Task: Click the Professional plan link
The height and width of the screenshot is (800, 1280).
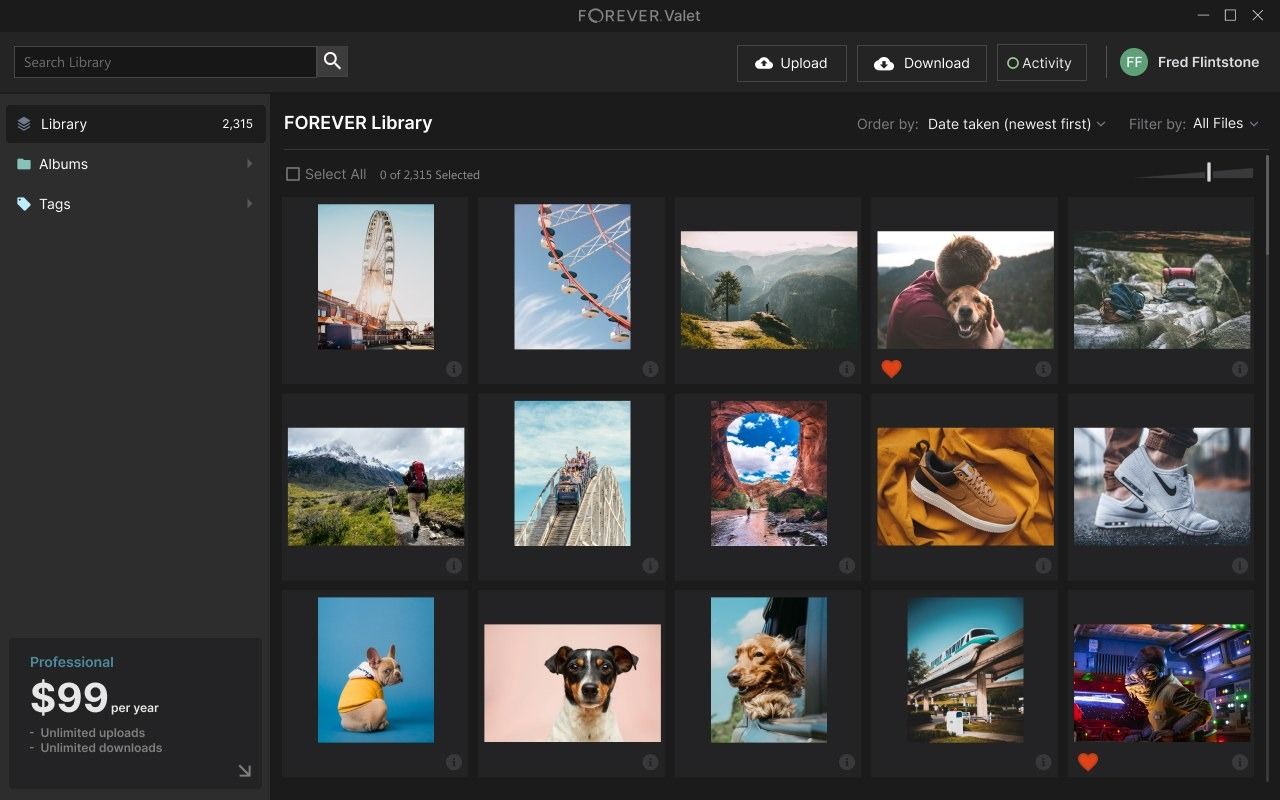Action: click(72, 662)
